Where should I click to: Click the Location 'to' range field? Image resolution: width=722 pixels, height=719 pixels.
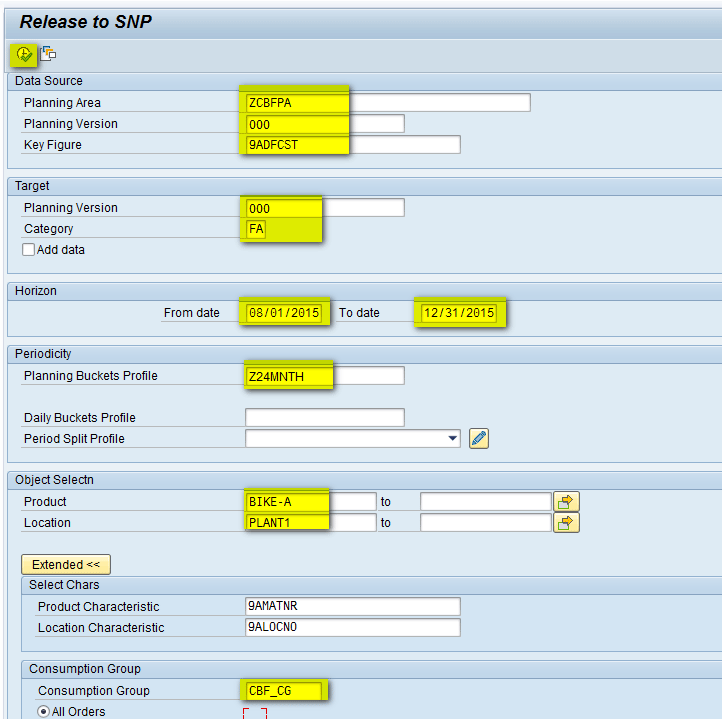485,522
